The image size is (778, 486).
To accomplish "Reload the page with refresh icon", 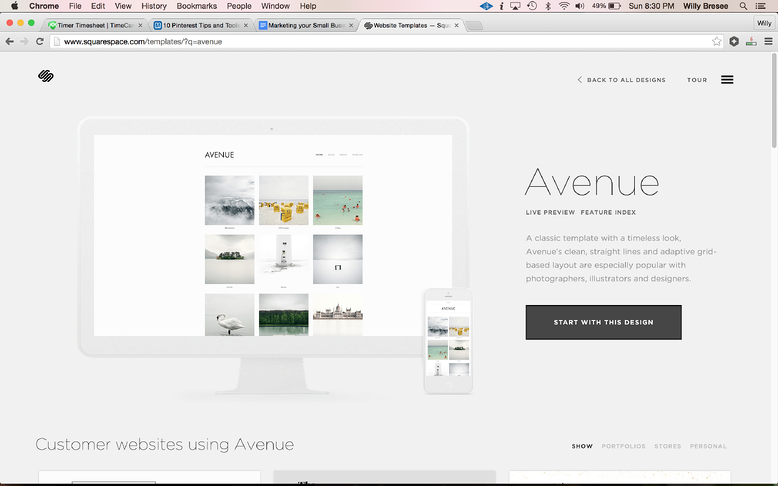I will (x=40, y=42).
